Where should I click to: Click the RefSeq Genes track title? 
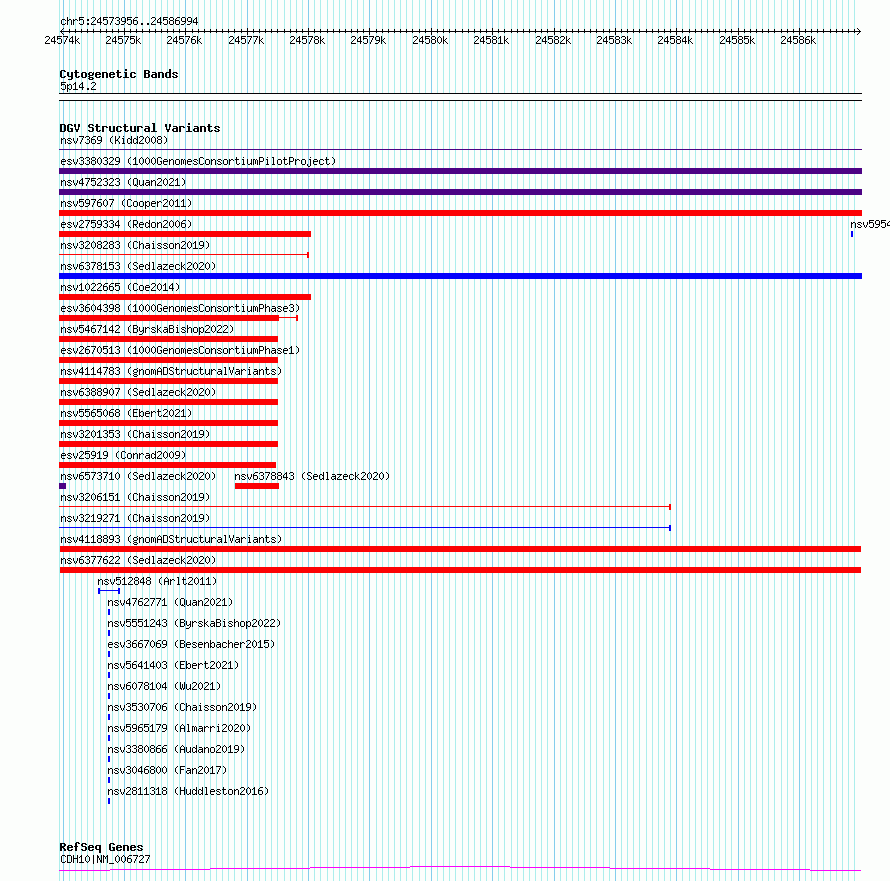(x=101, y=847)
